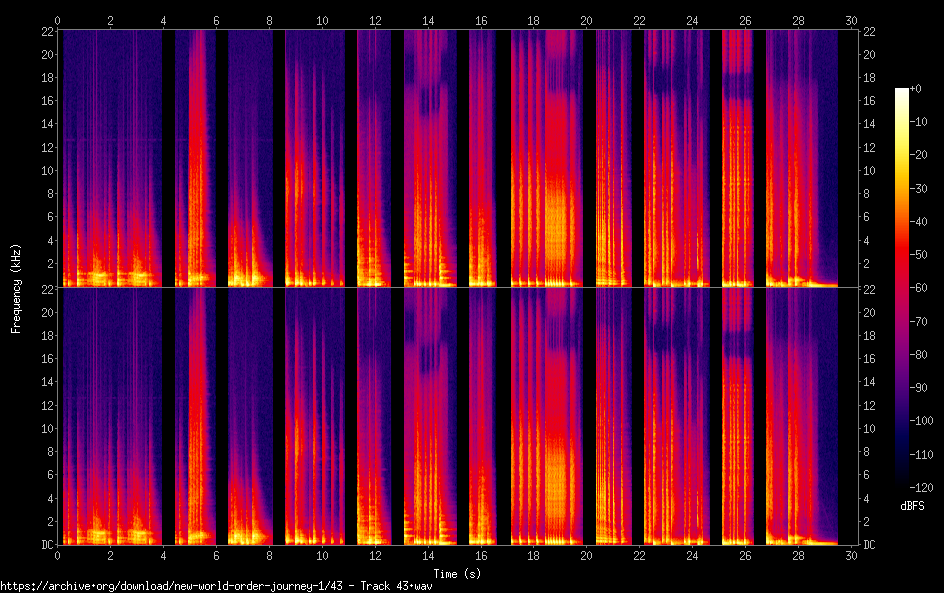944x593 pixels.
Task: Select the 16 second tick on the top time axis
Action: tap(481, 20)
